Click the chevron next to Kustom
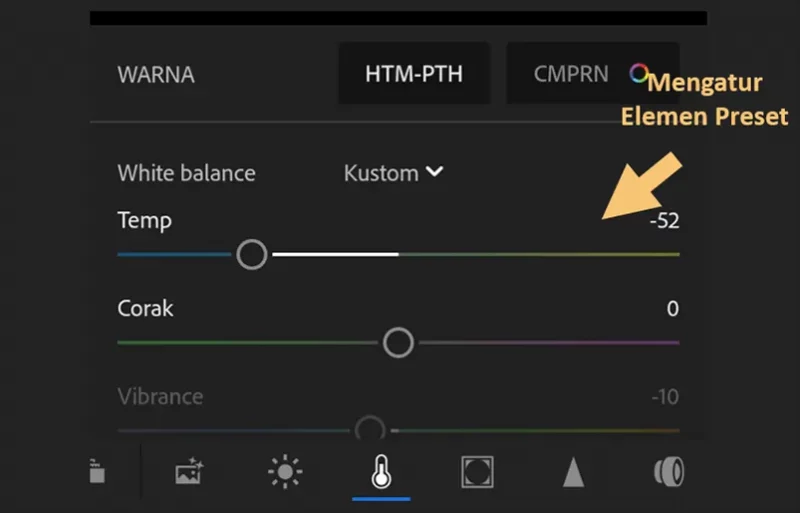The height and width of the screenshot is (513, 800). (434, 172)
